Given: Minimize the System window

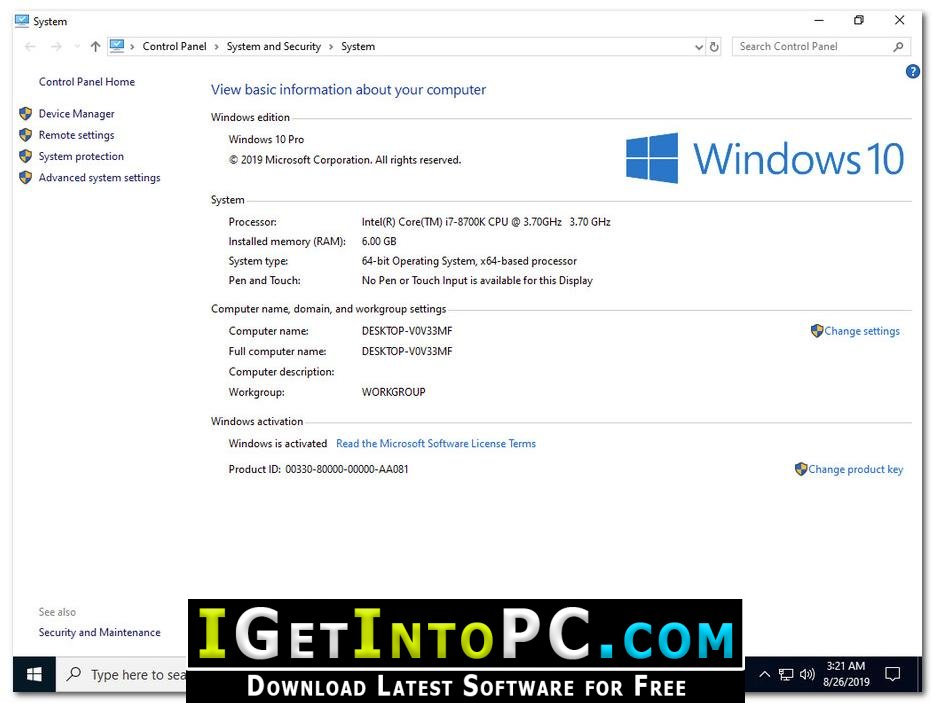Looking at the screenshot, I should pyautogui.click(x=818, y=20).
